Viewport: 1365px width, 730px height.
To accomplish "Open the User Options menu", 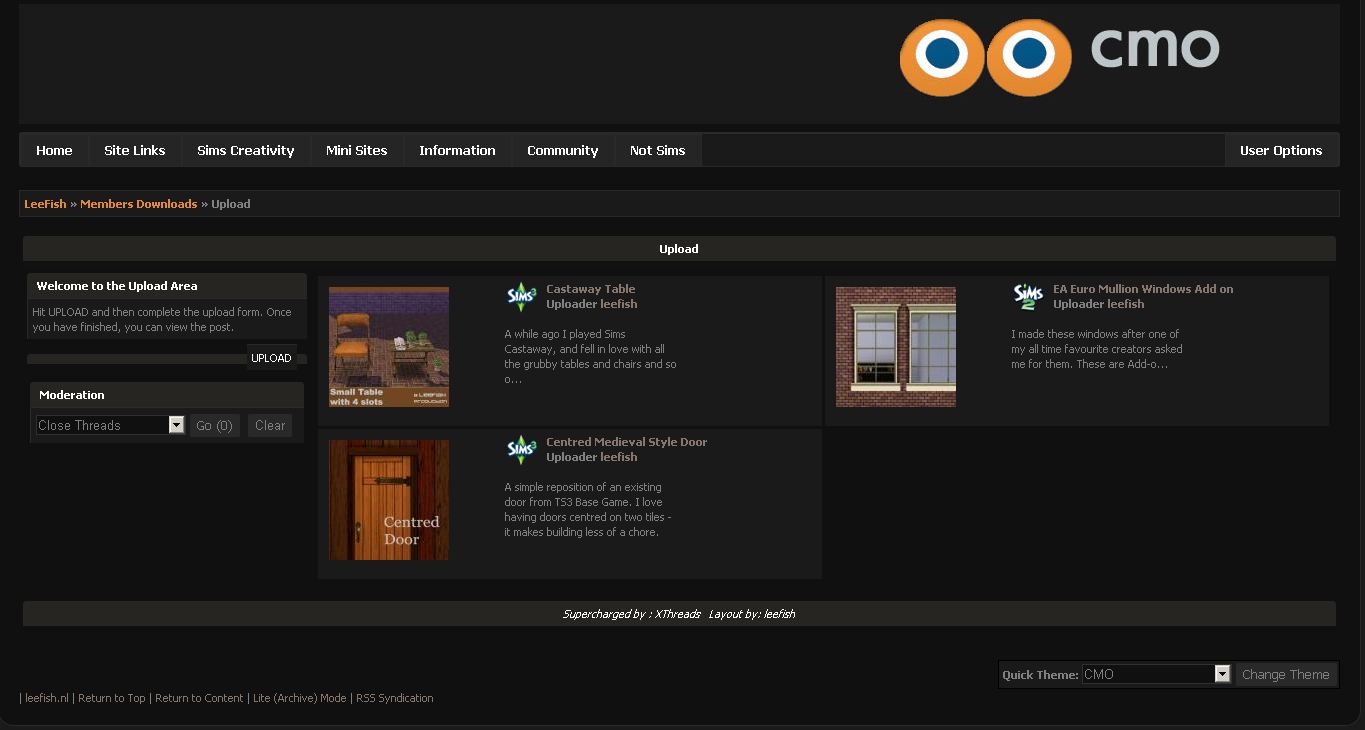I will 1280,150.
